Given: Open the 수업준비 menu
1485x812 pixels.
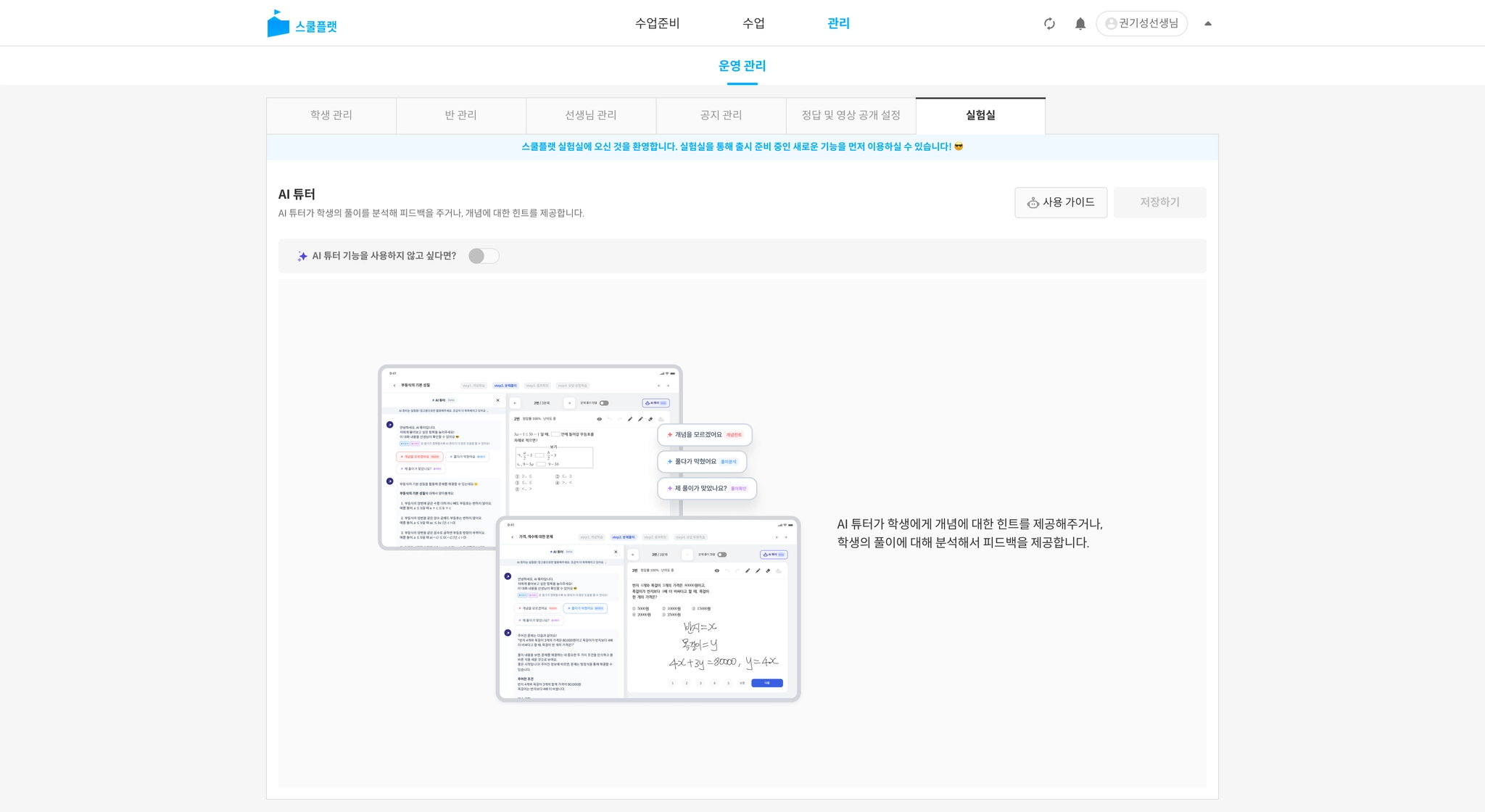Looking at the screenshot, I should point(657,23).
